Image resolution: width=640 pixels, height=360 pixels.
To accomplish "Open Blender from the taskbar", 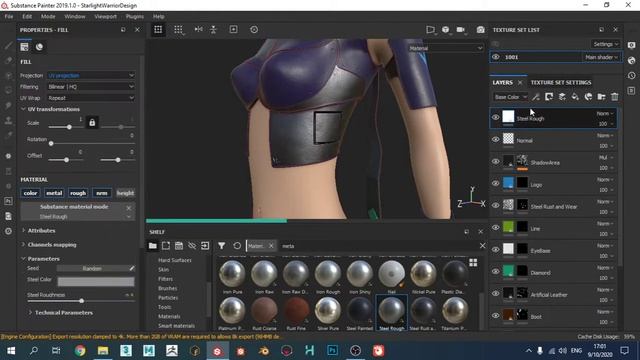I will pos(264,351).
